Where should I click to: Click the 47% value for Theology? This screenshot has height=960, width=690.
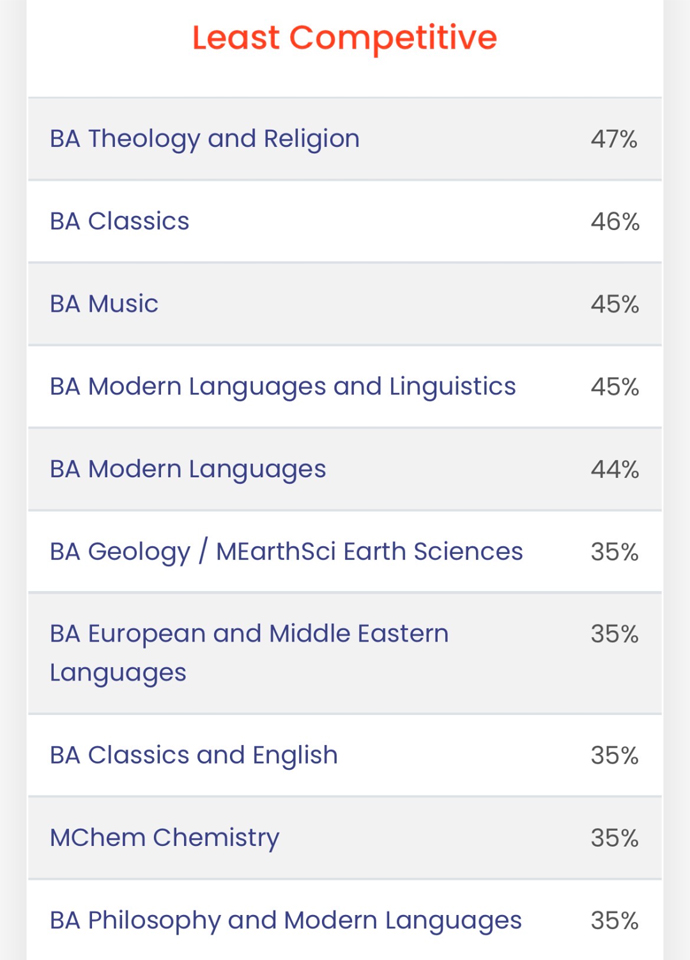click(x=614, y=139)
